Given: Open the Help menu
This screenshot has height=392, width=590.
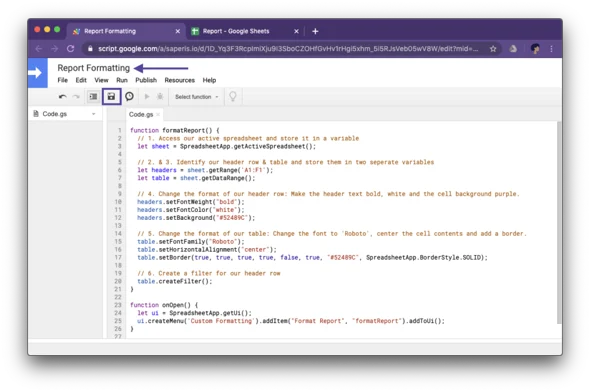Looking at the screenshot, I should click(x=209, y=80).
